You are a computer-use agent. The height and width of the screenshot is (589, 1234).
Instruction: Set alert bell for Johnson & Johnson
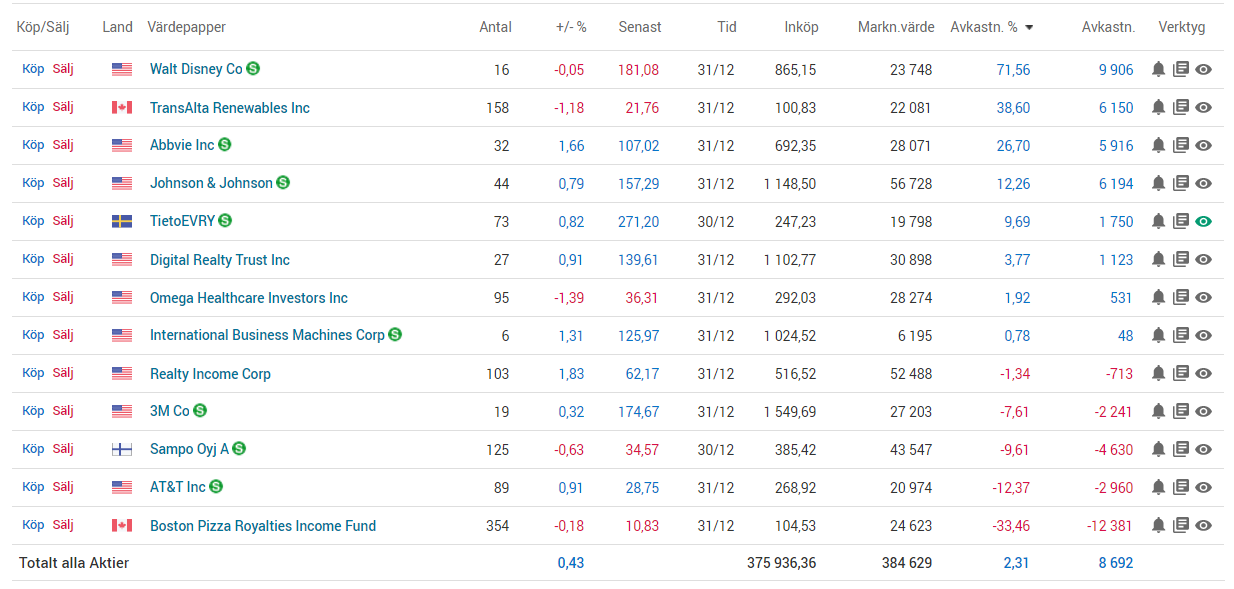[x=1158, y=183]
